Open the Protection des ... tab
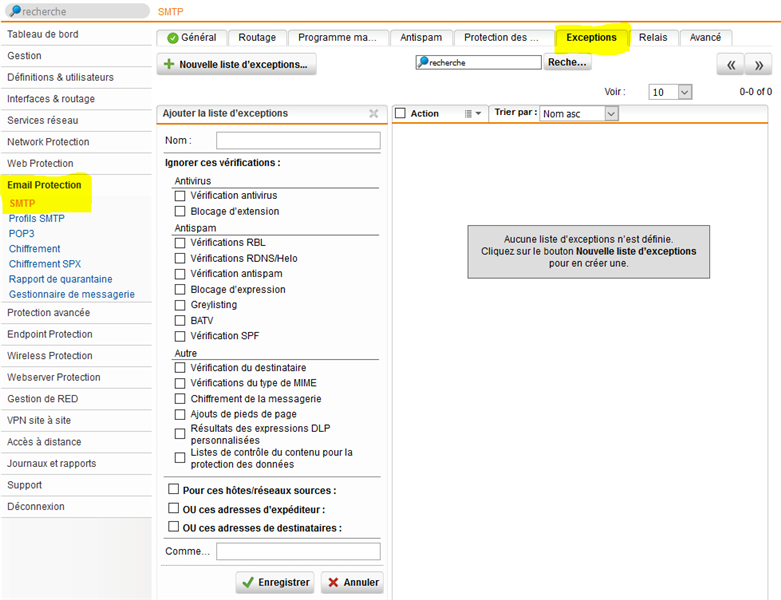The image size is (781, 600). point(501,38)
